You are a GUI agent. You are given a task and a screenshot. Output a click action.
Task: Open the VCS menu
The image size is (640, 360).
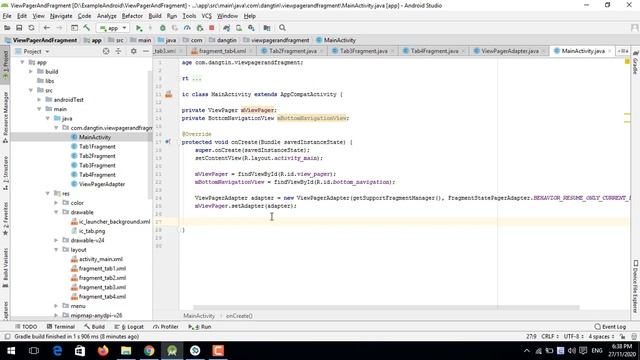click(207, 16)
